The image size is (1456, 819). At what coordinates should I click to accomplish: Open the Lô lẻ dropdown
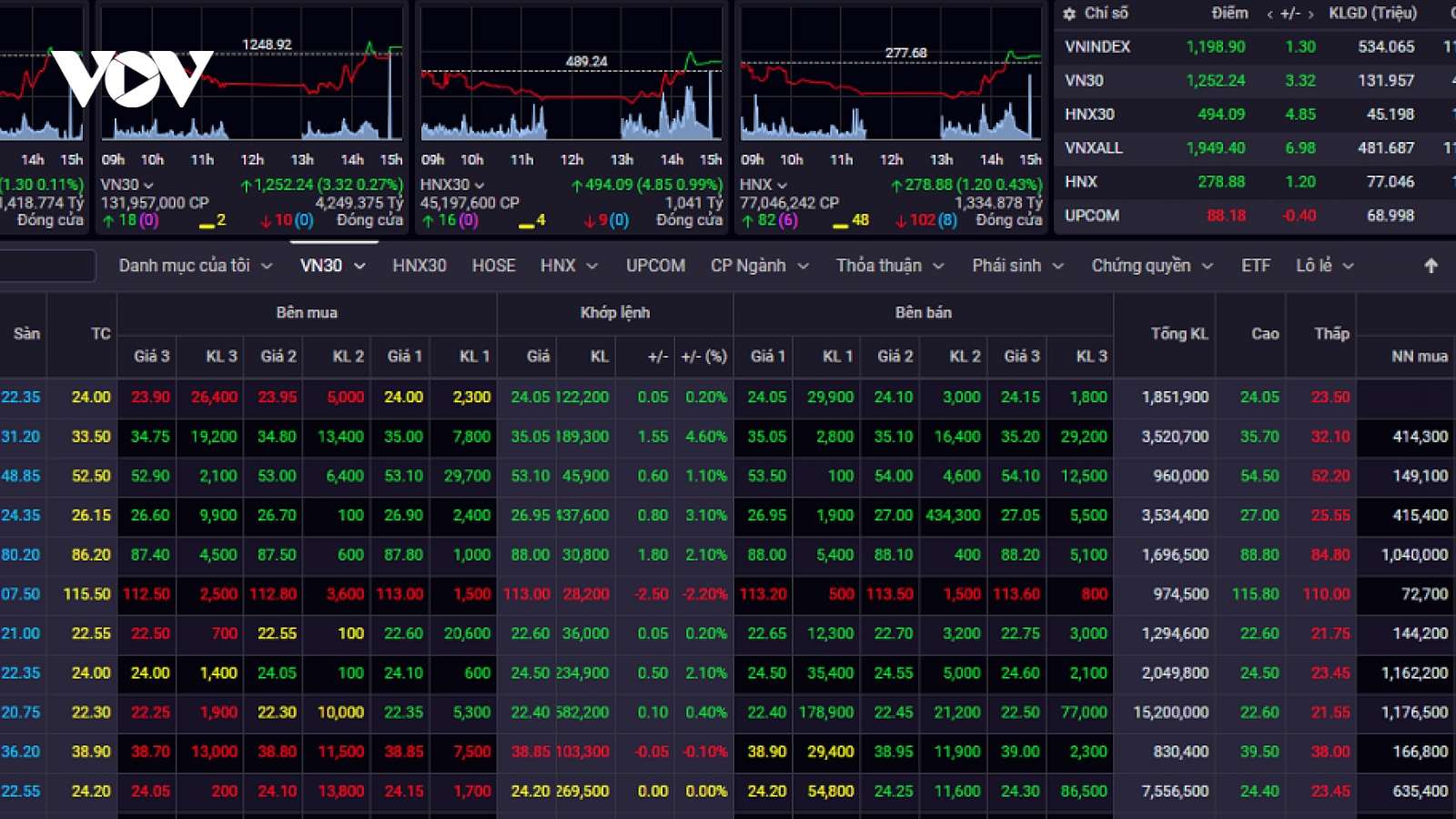[1325, 266]
